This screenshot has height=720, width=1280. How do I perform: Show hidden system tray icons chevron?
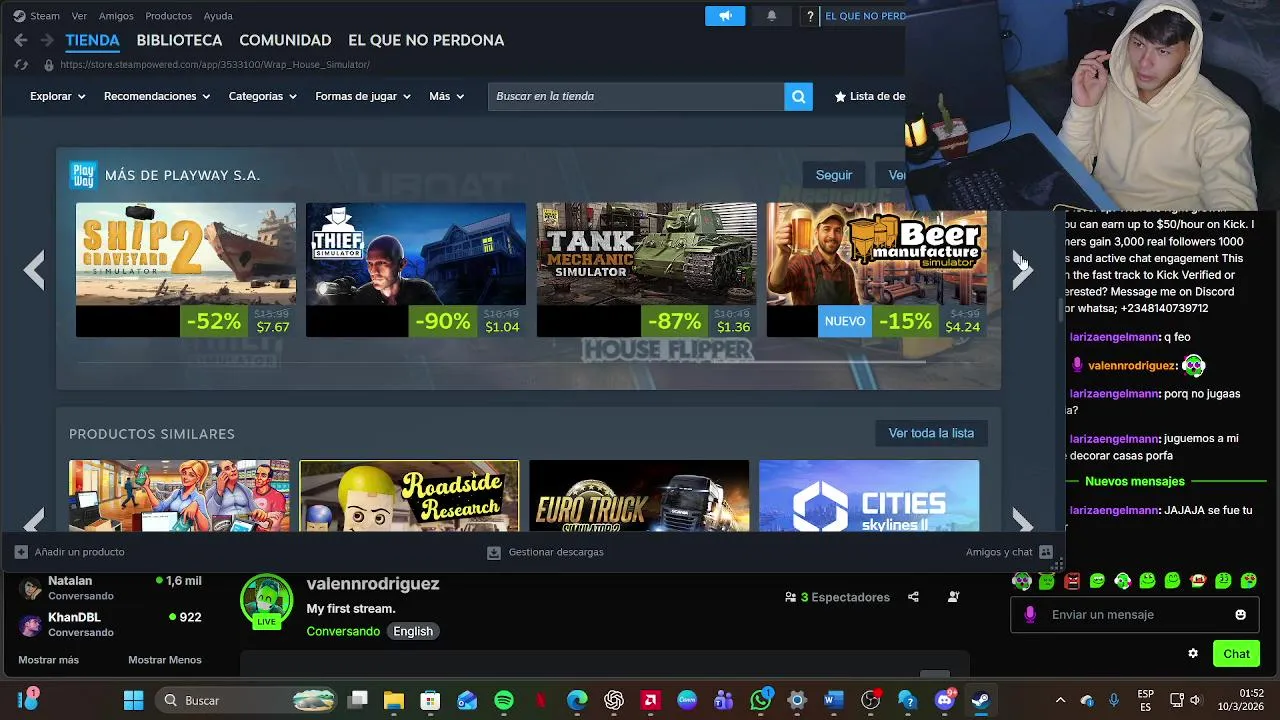(x=1060, y=700)
